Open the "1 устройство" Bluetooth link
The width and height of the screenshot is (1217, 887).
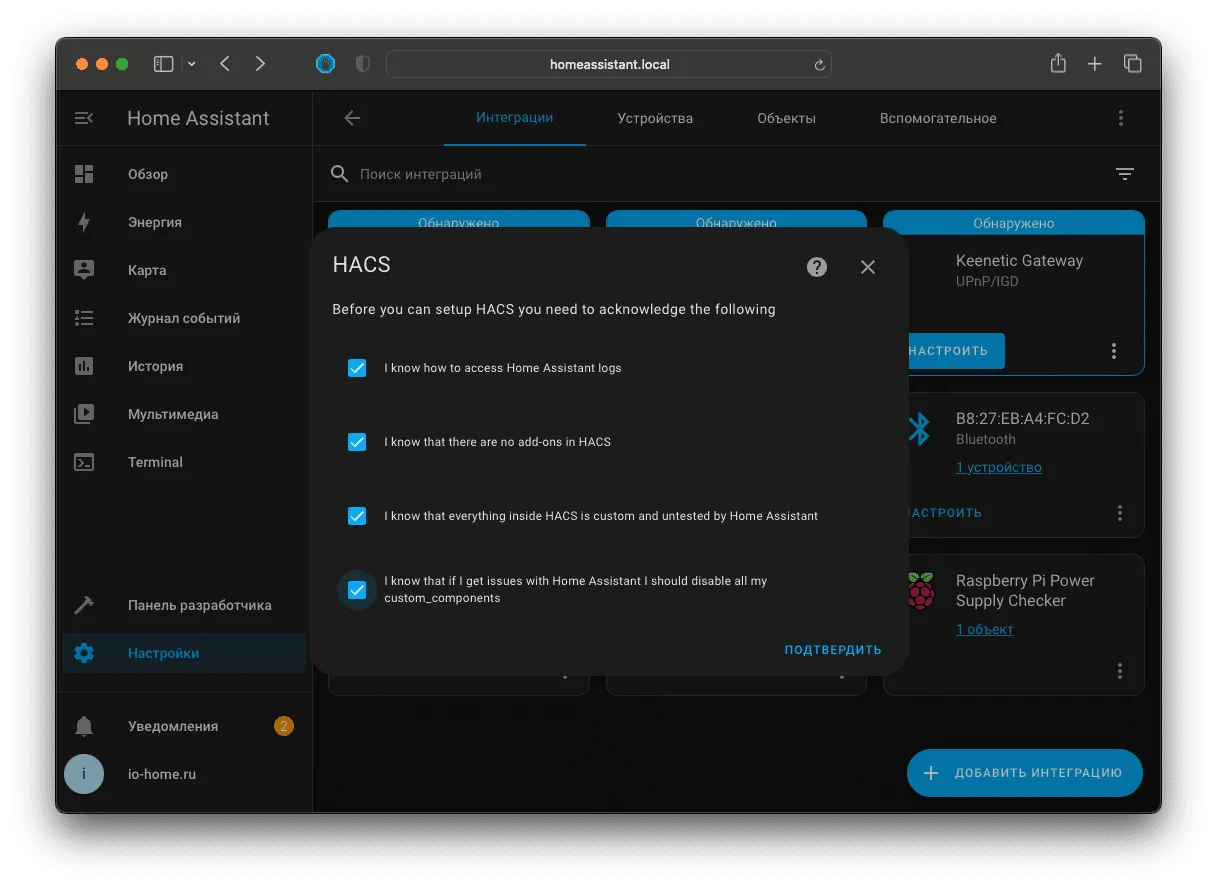[x=999, y=467]
